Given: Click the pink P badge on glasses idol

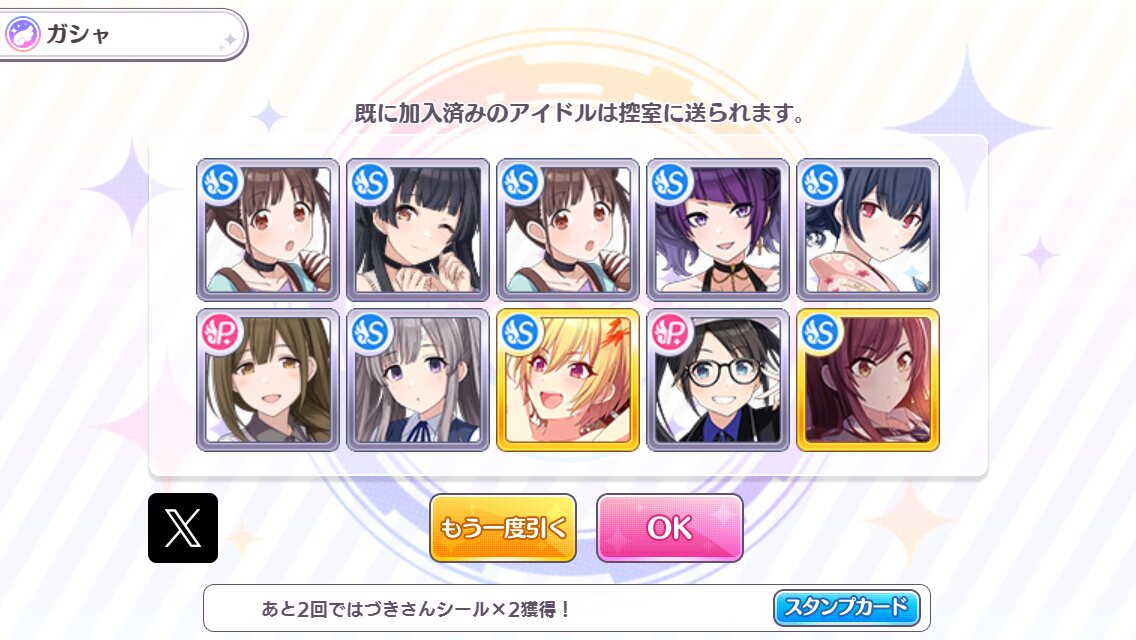Looking at the screenshot, I should (670, 333).
